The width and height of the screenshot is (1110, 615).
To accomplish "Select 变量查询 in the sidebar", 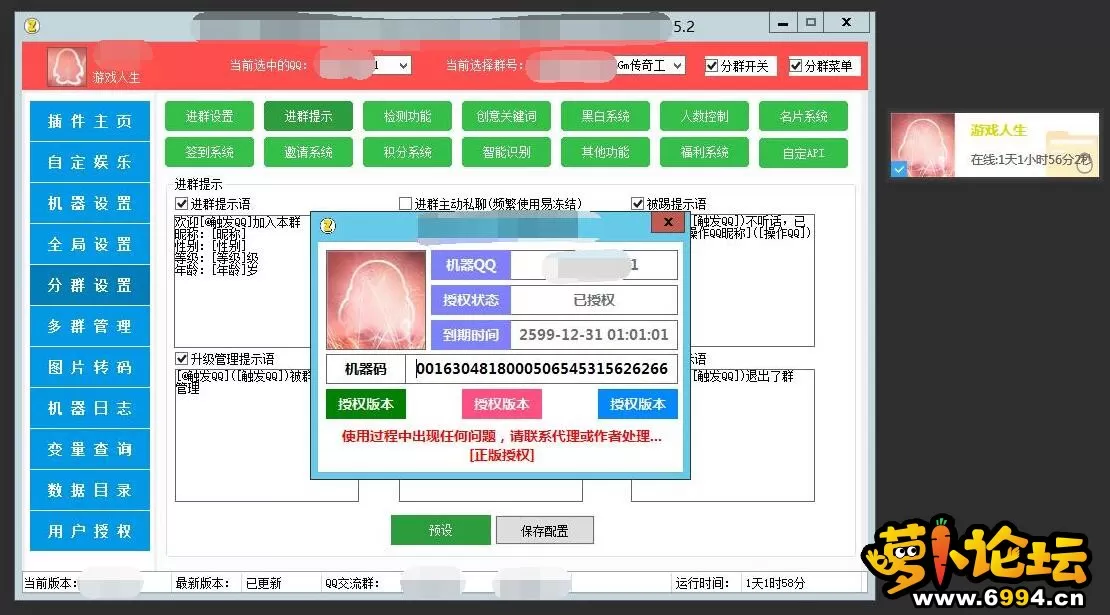I will [90, 449].
